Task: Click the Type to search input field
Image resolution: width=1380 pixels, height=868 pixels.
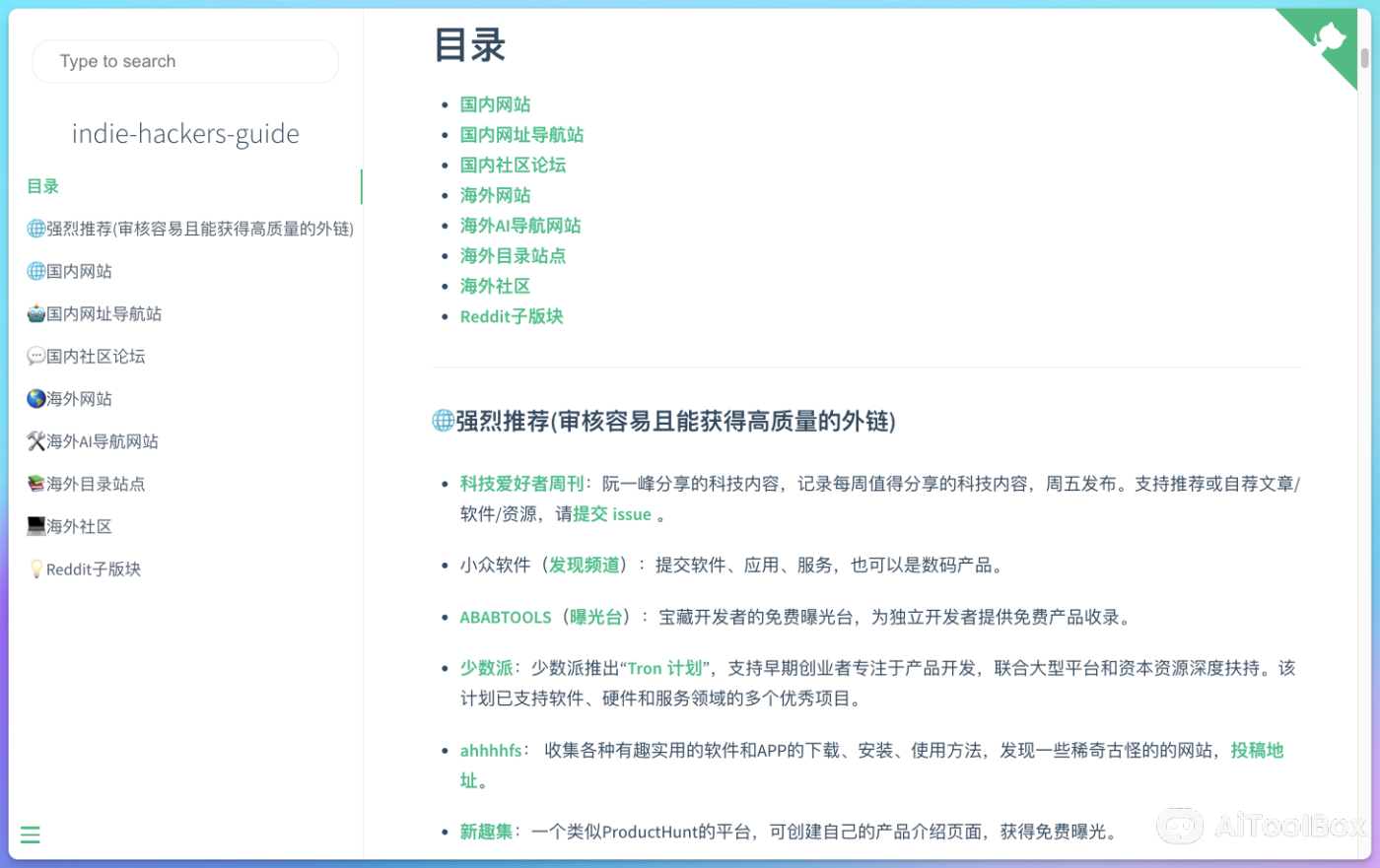Action: point(185,61)
